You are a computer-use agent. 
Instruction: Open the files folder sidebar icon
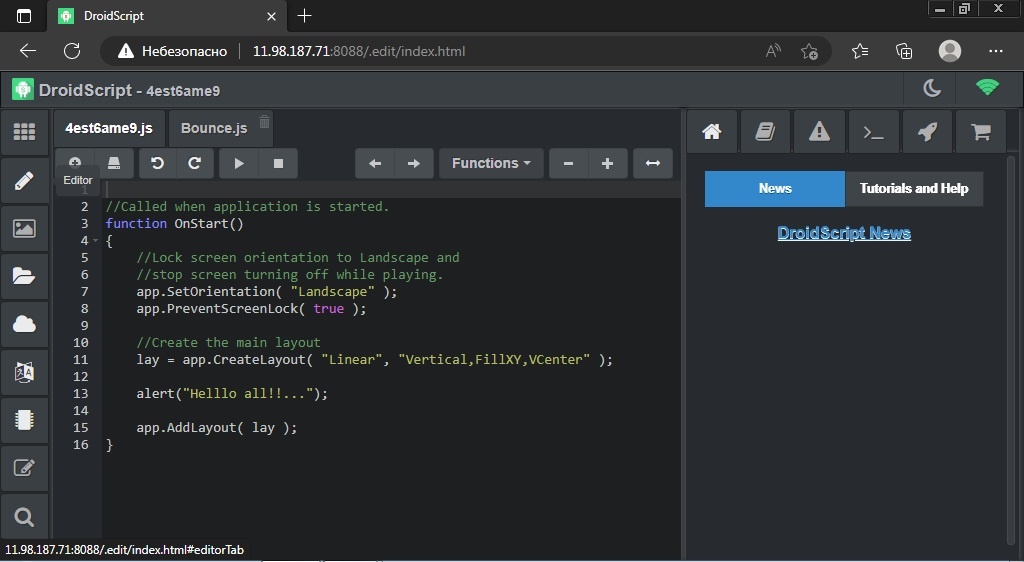coord(24,276)
